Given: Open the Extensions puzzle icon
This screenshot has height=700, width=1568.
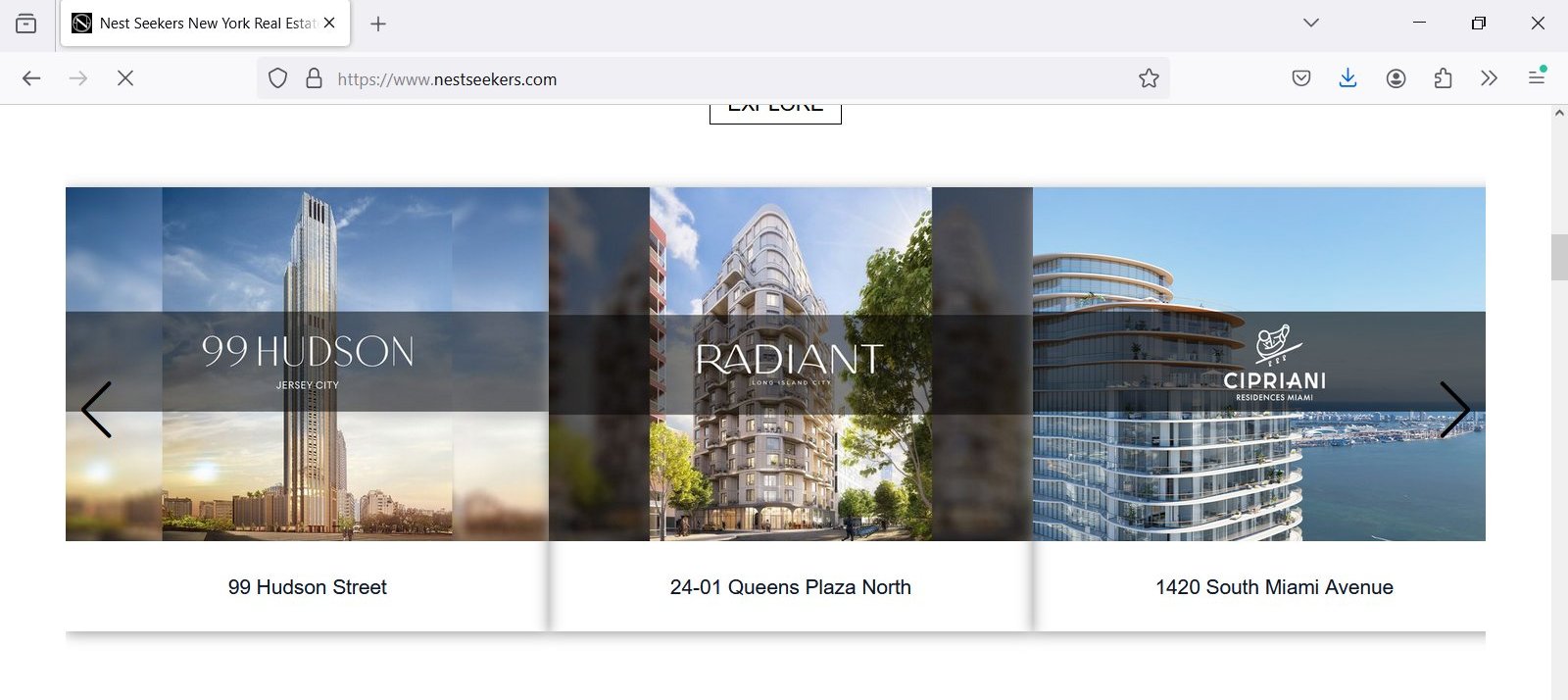Looking at the screenshot, I should (1443, 78).
